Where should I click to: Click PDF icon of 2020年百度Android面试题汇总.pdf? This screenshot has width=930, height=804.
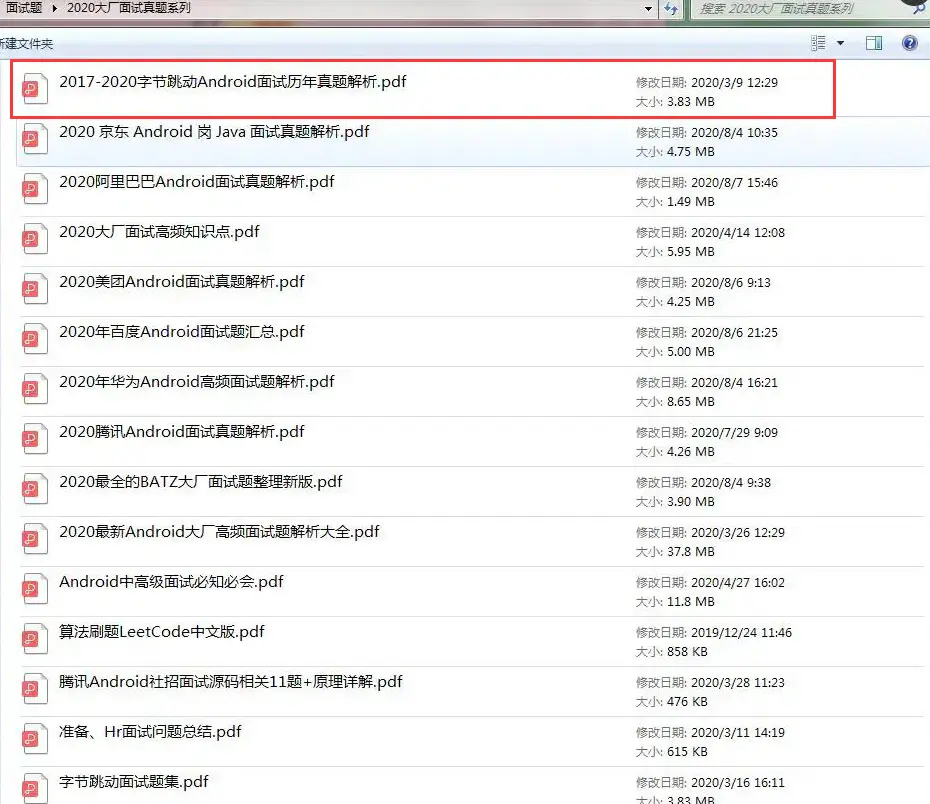tap(35, 339)
